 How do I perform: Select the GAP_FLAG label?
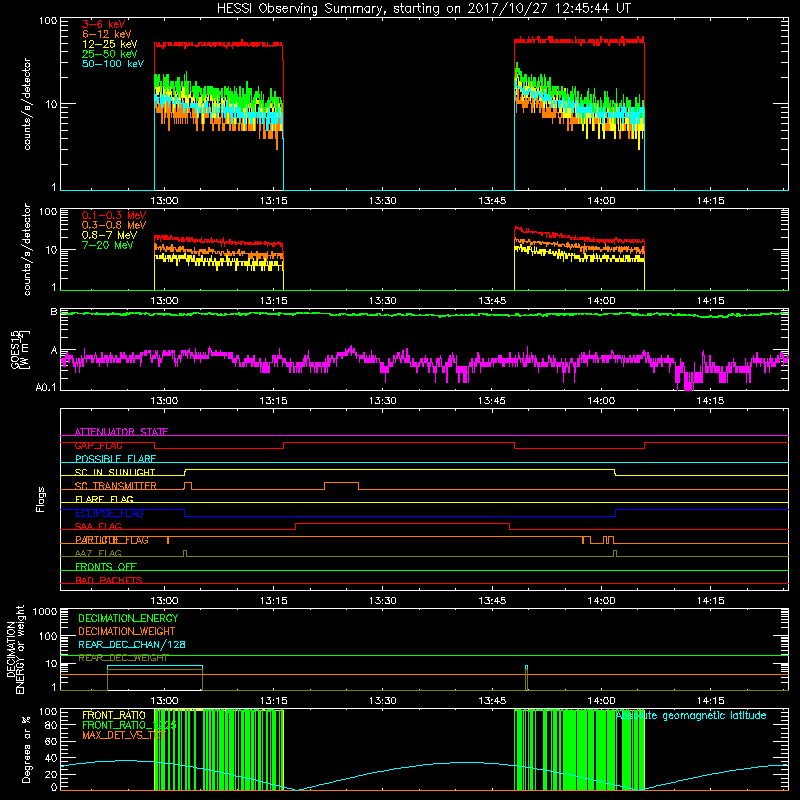click(x=98, y=445)
